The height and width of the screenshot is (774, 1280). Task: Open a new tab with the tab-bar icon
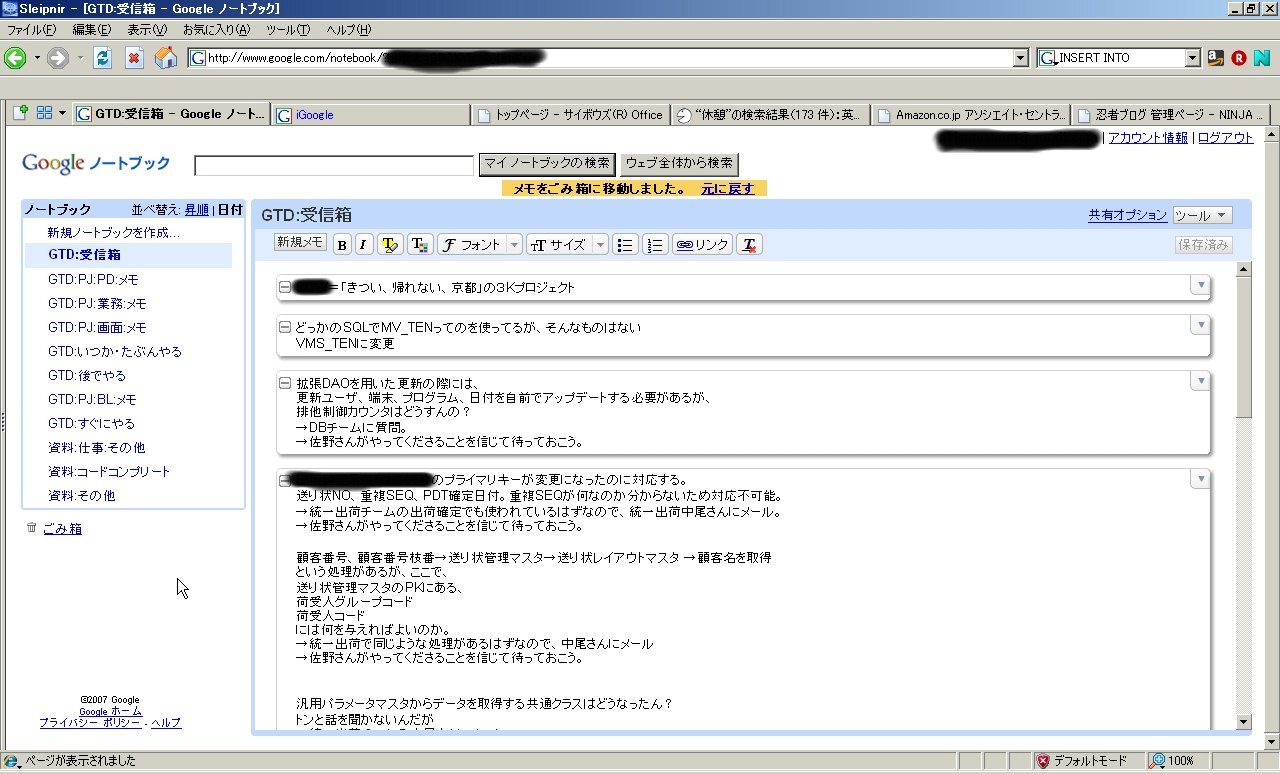[19, 113]
